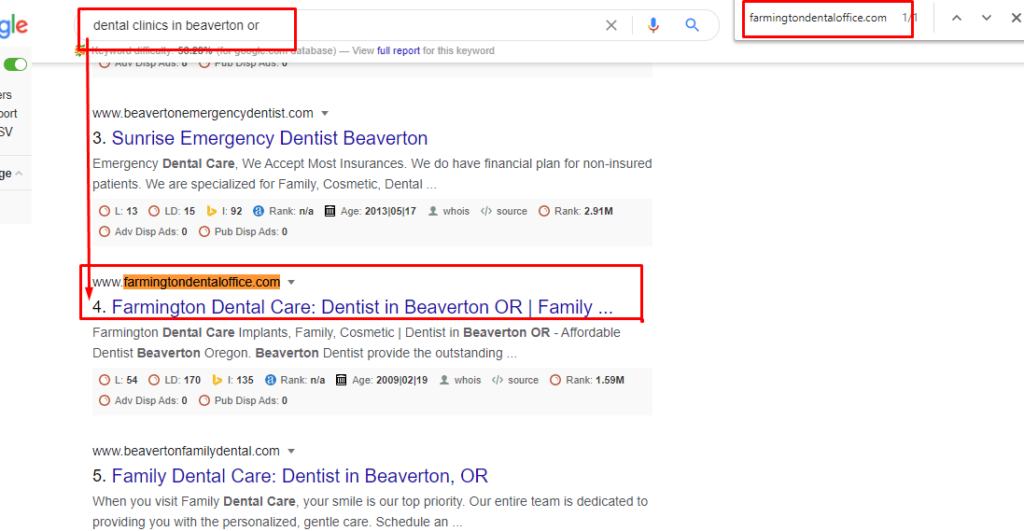Clear the search box with the X icon
The image size is (1024, 531).
pyautogui.click(x=611, y=25)
